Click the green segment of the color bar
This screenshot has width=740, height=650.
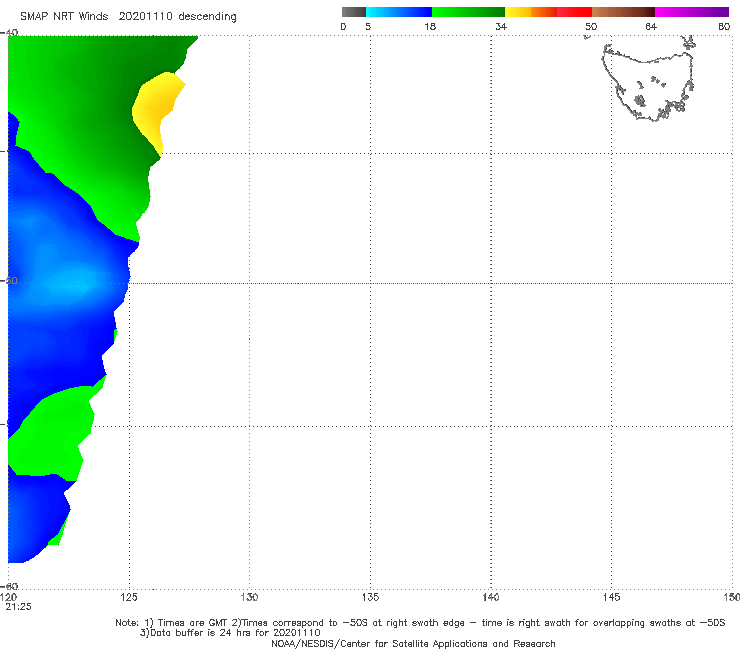click(468, 12)
